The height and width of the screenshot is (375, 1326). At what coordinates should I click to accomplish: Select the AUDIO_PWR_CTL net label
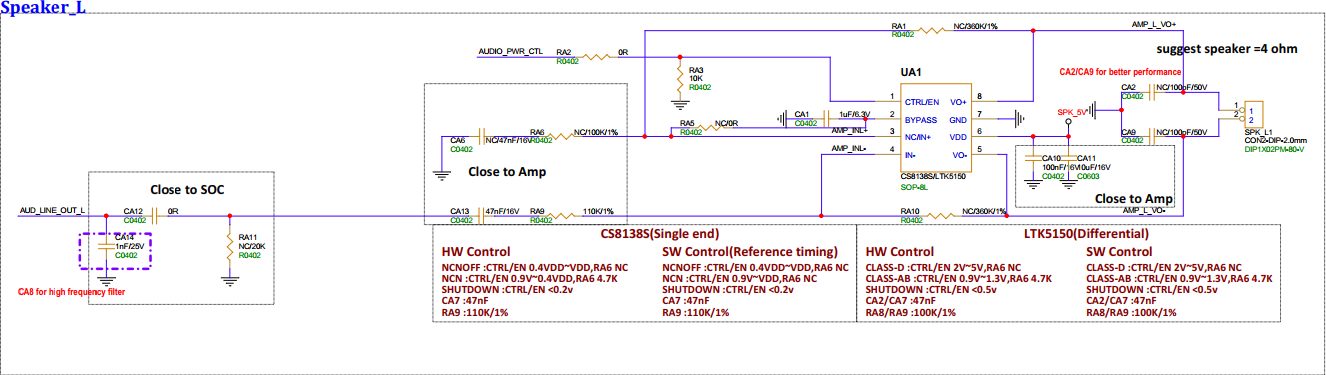[x=512, y=50]
